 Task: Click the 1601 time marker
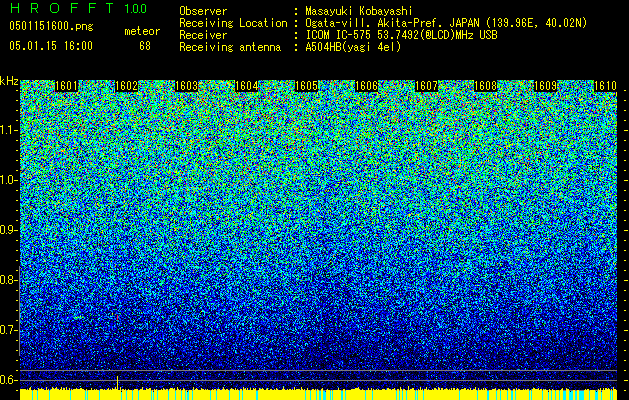pos(66,86)
